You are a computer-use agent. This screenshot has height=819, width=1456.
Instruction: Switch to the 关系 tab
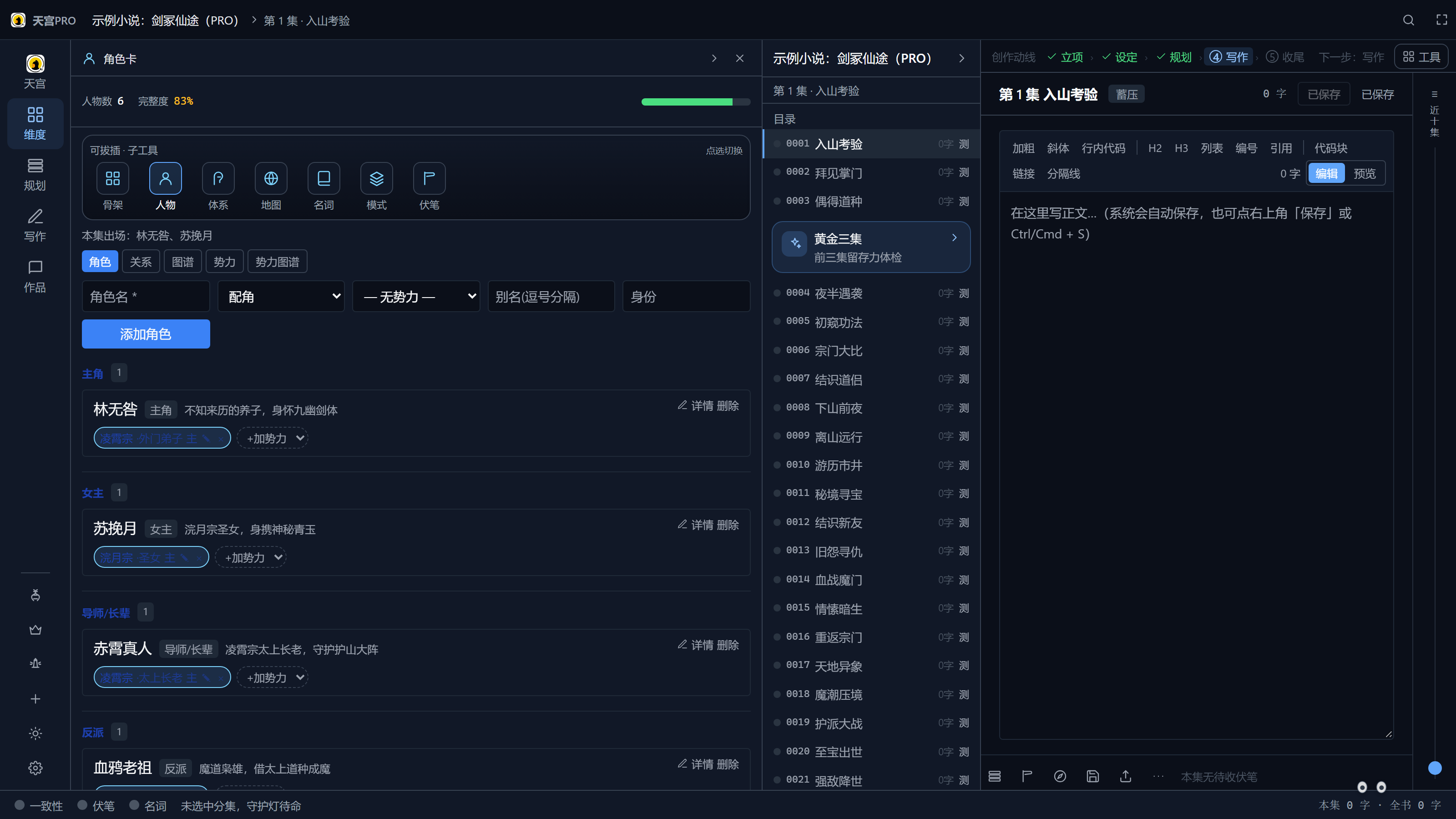(141, 262)
